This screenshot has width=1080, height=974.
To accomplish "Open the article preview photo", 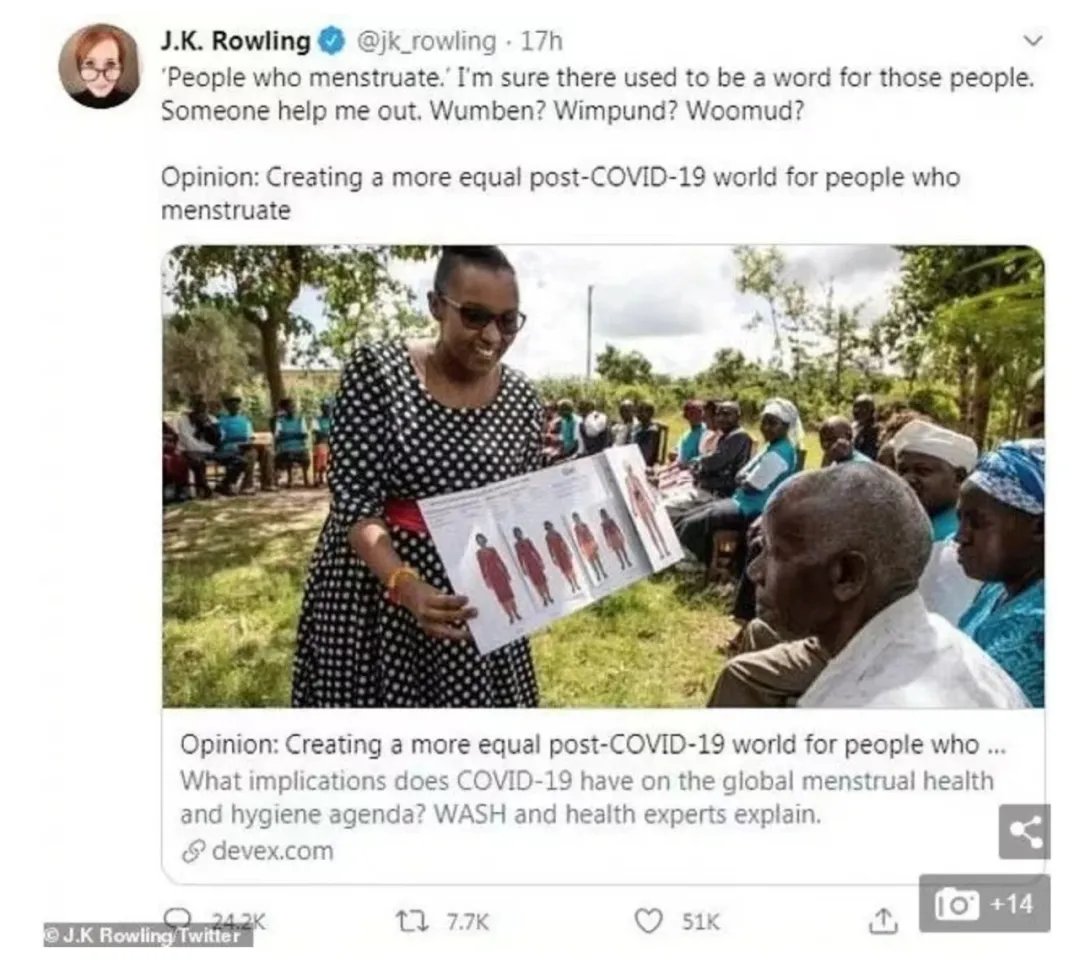I will (603, 476).
